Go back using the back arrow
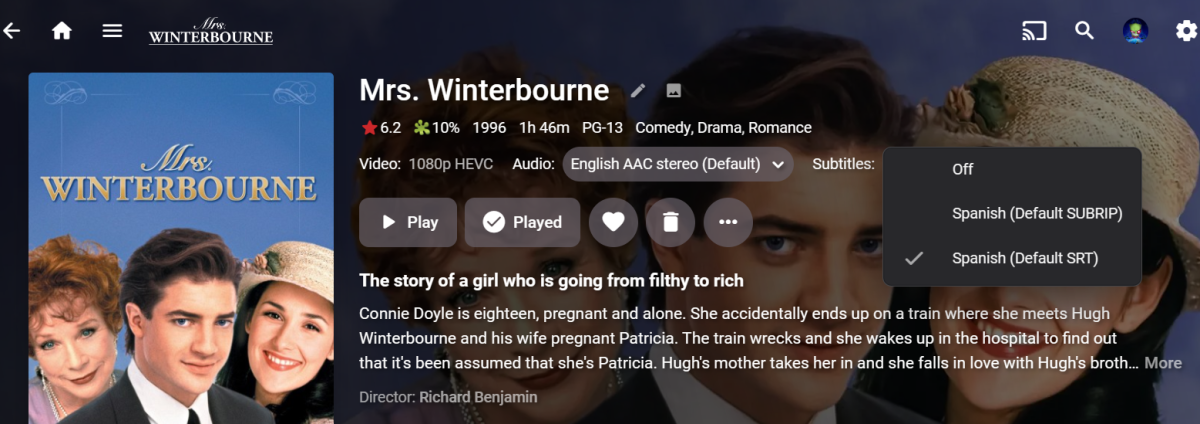 coord(12,30)
